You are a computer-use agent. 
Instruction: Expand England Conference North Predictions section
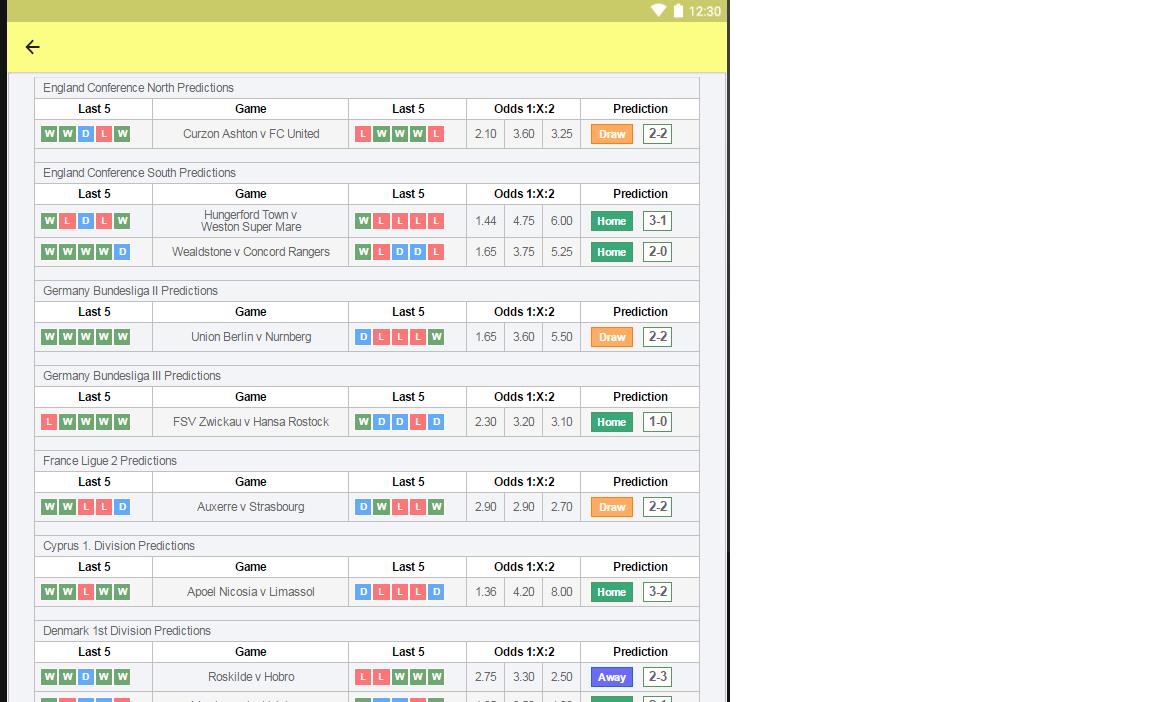tap(138, 88)
